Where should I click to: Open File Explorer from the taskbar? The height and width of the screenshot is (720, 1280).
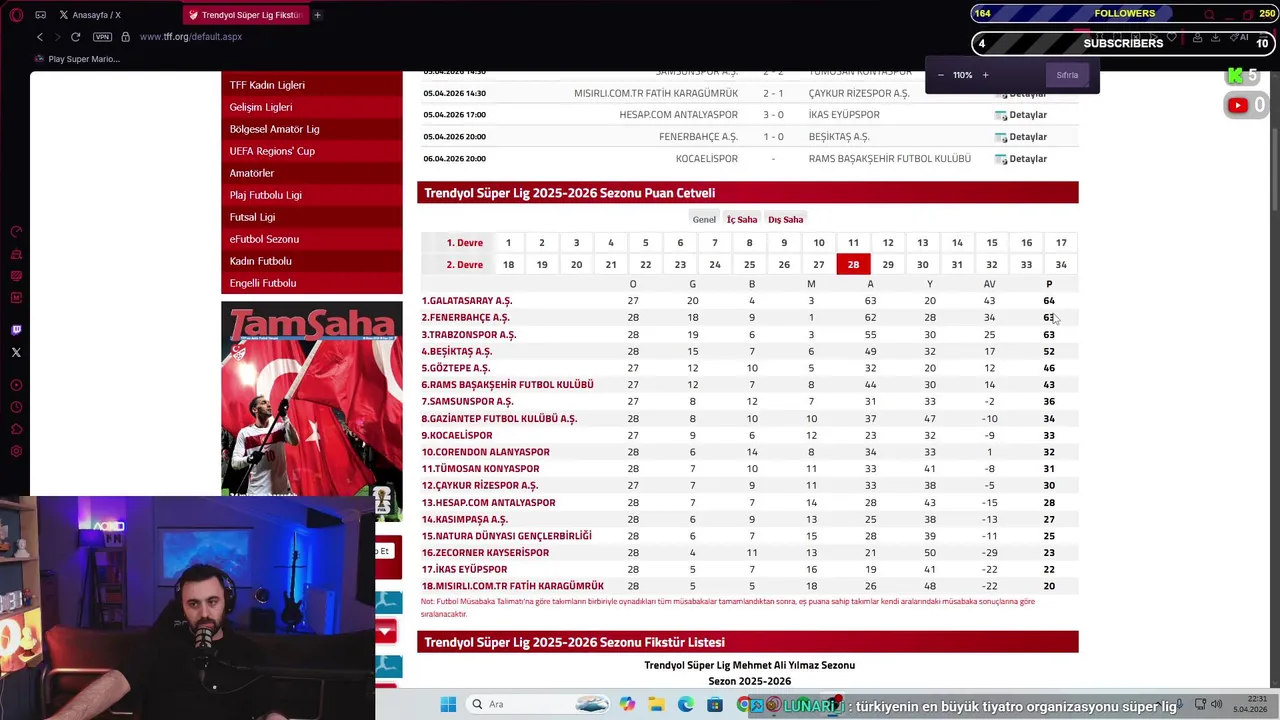click(656, 704)
